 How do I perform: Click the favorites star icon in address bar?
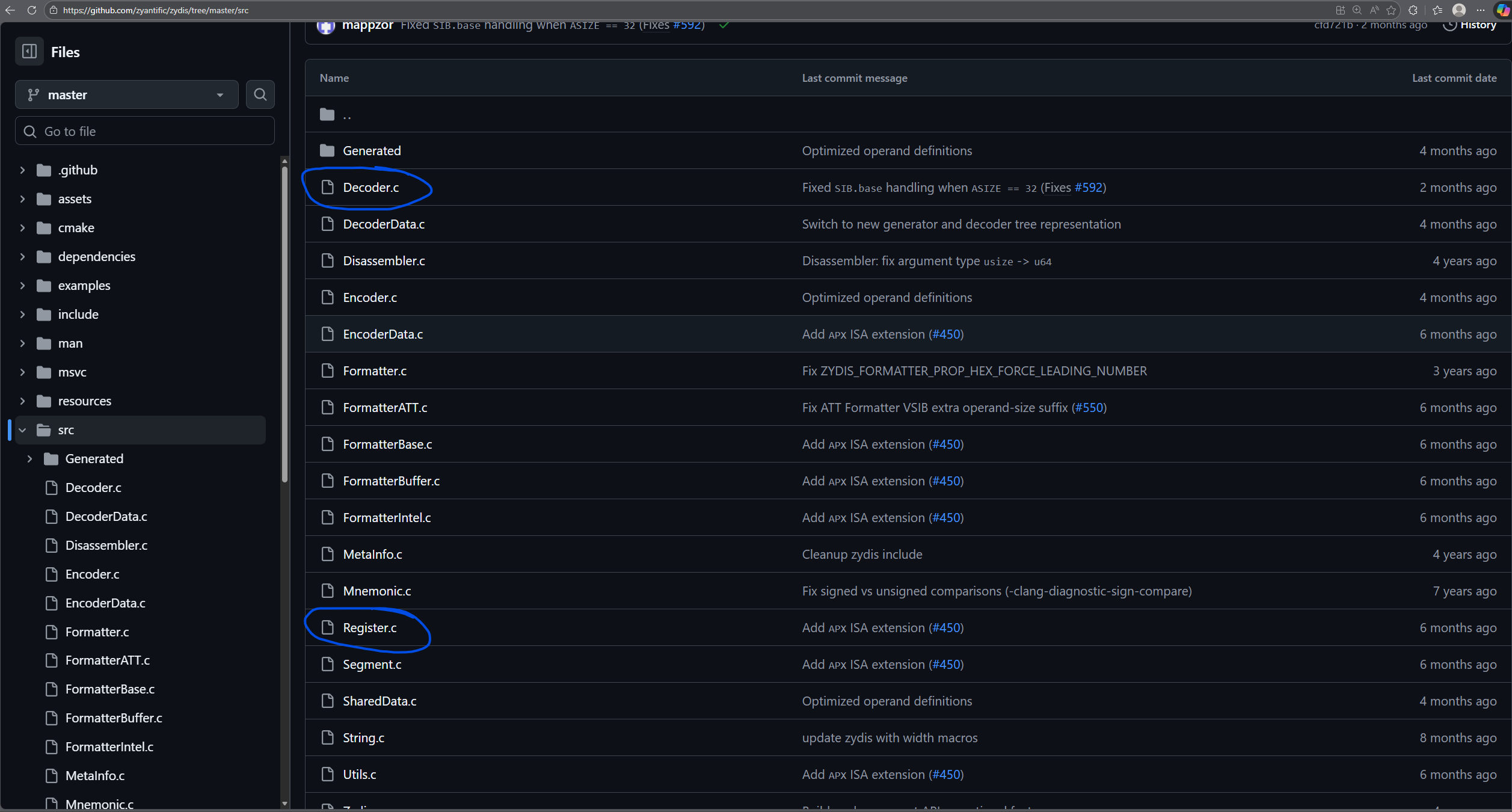click(1391, 10)
